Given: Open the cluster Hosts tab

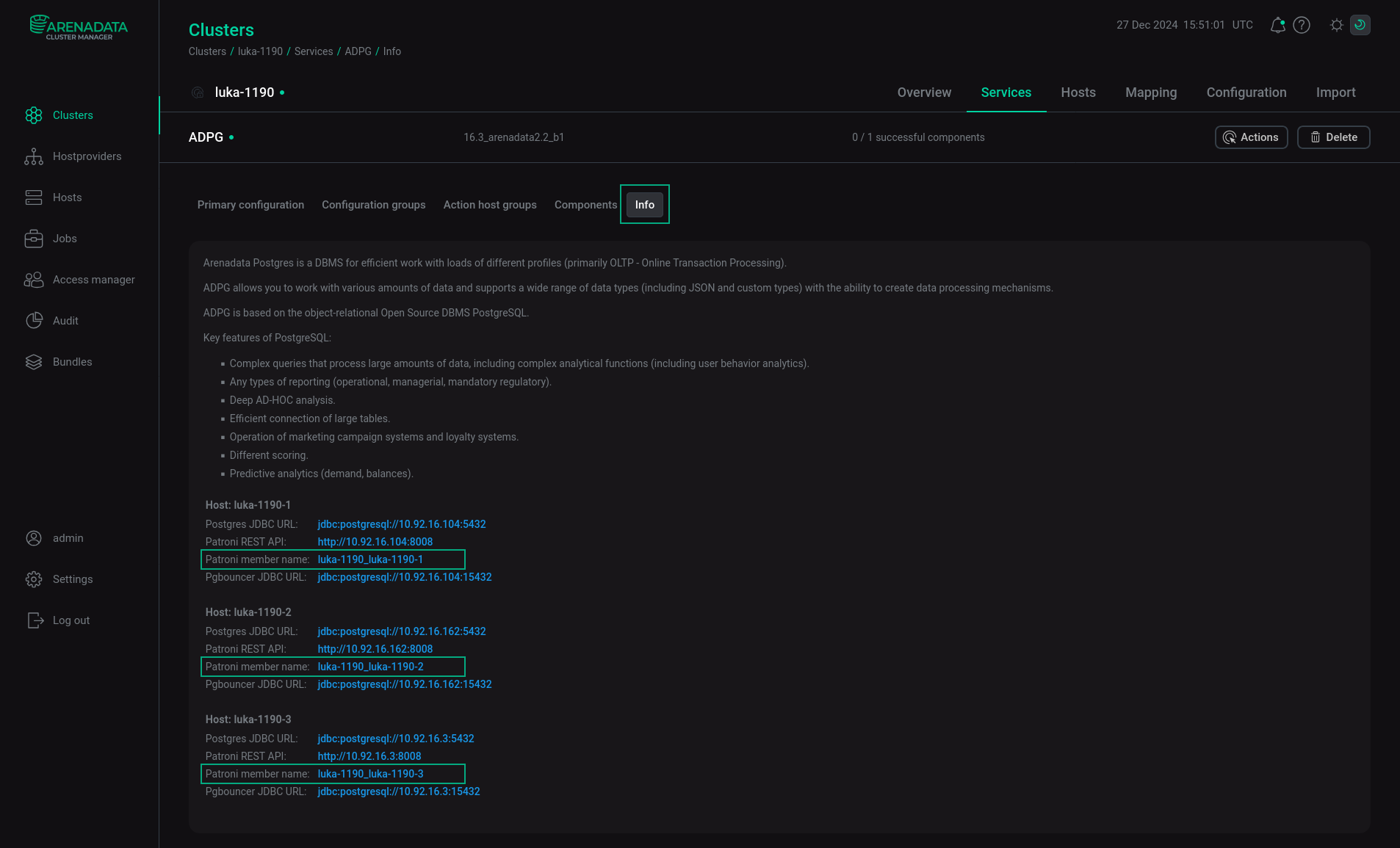Looking at the screenshot, I should [x=1078, y=93].
